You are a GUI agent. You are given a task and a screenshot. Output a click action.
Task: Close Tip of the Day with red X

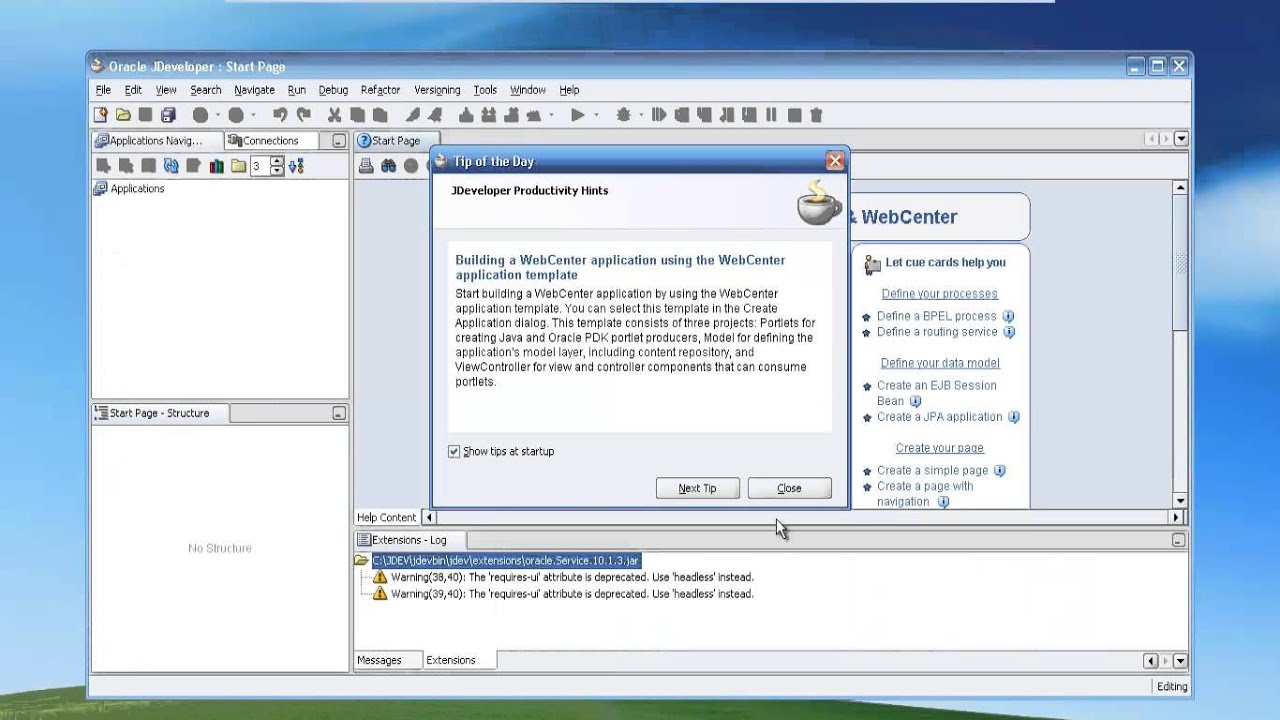coord(835,161)
